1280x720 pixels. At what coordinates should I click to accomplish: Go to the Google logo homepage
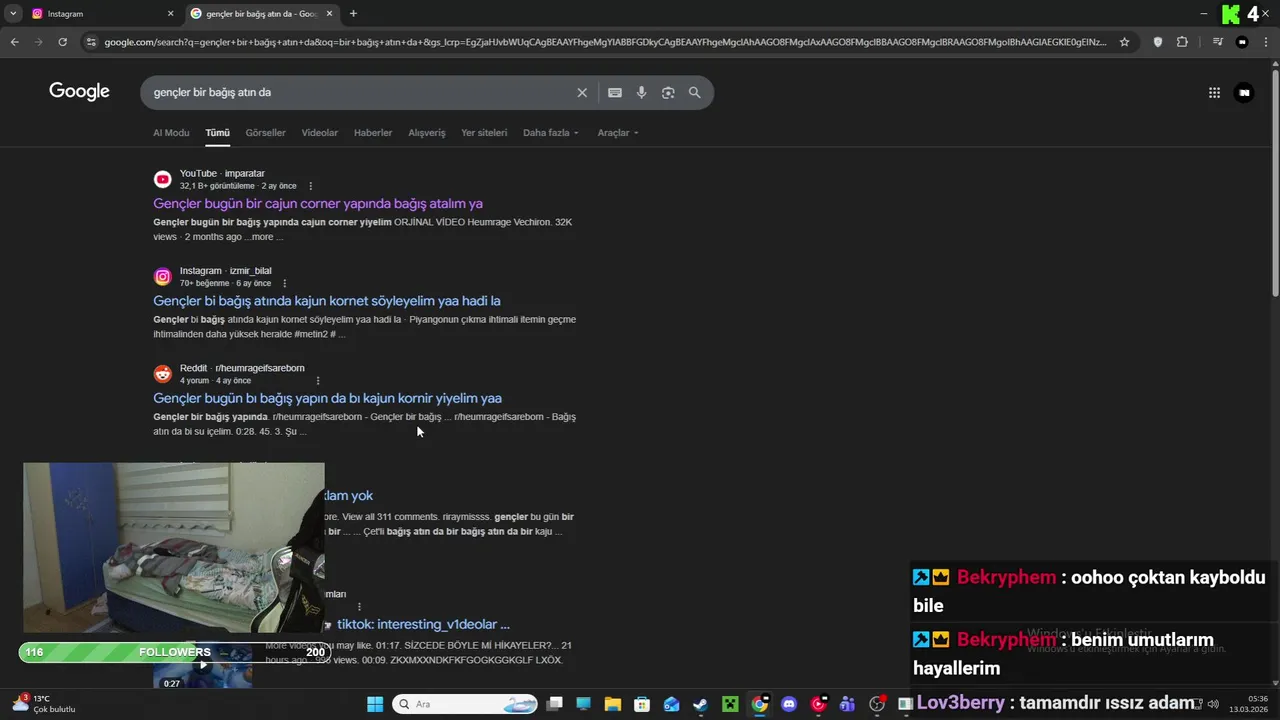pos(79,92)
